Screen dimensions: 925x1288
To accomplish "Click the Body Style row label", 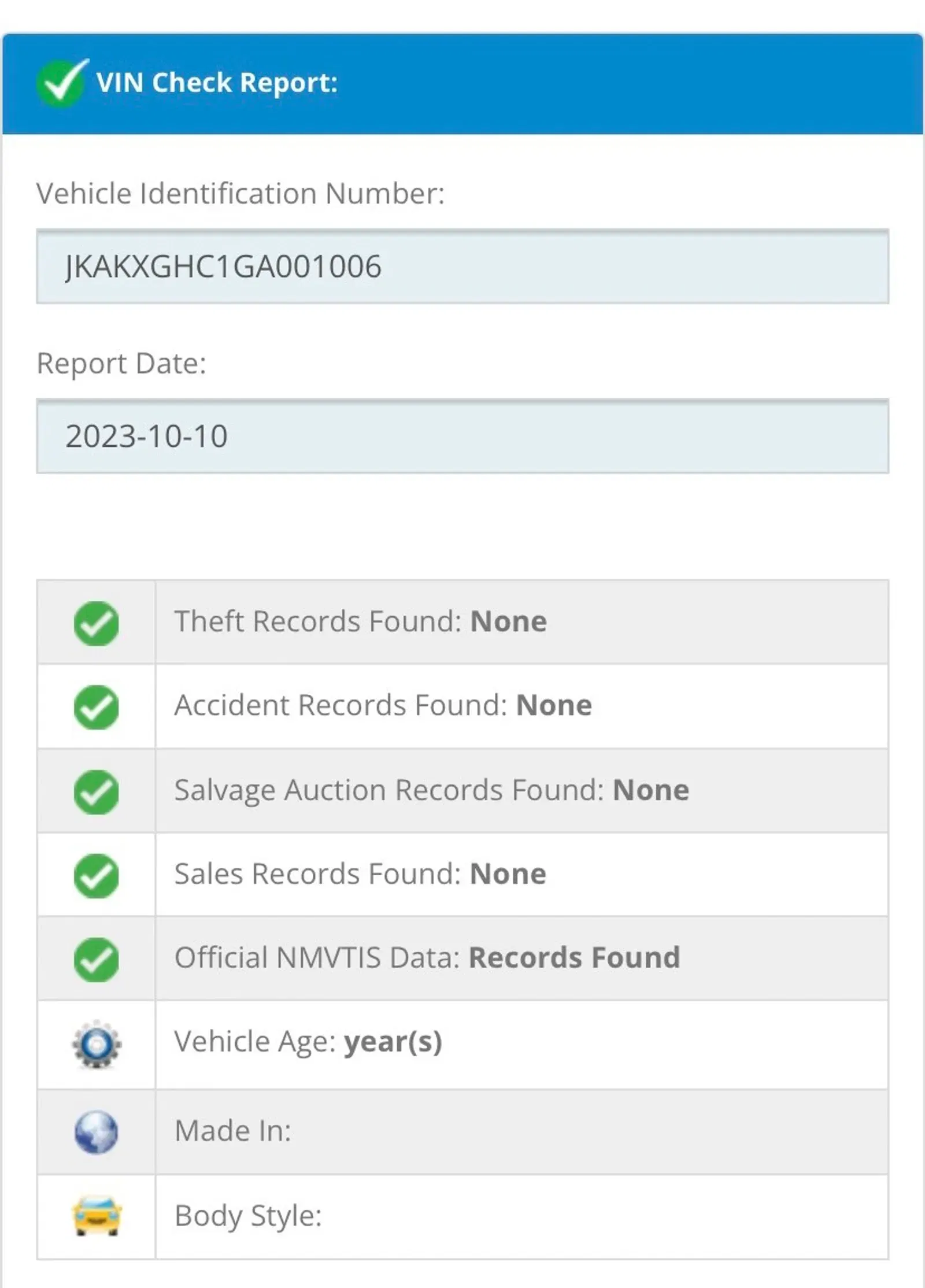I will pos(248,1216).
